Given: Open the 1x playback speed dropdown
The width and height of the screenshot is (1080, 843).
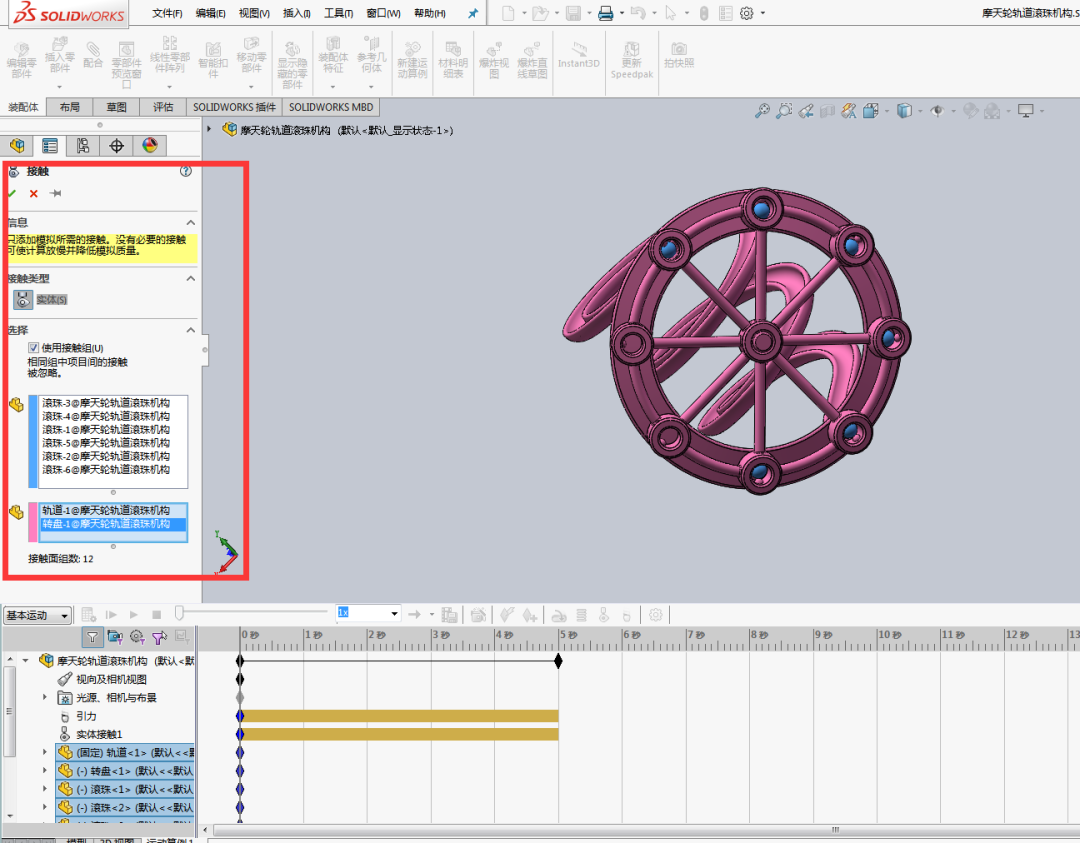Looking at the screenshot, I should pyautogui.click(x=393, y=614).
